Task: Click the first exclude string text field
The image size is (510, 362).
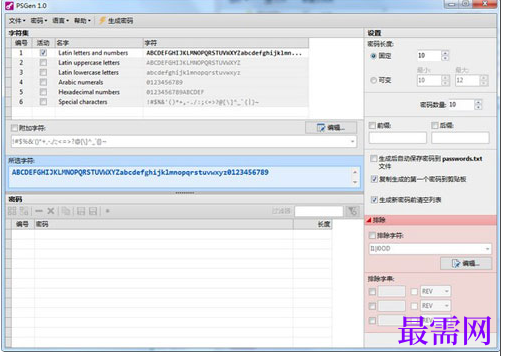Action: tap(392, 291)
